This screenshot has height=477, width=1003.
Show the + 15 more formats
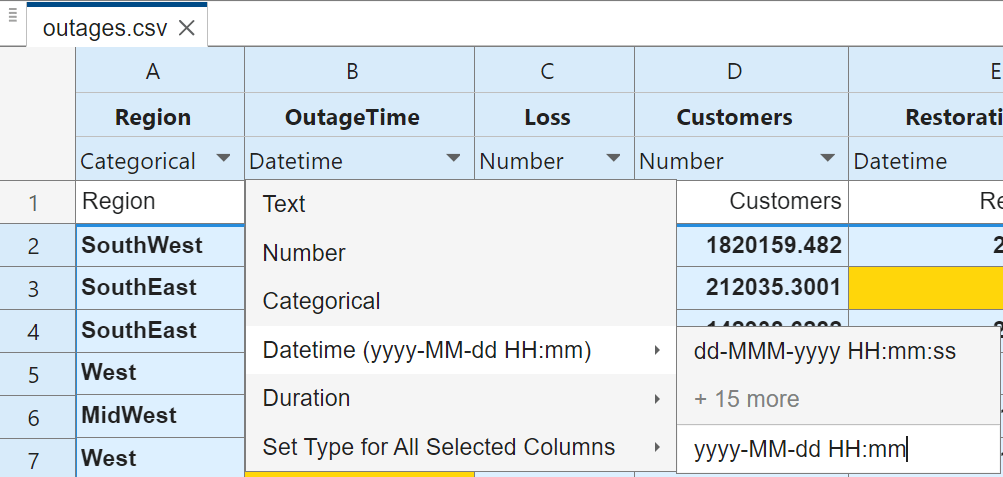(x=837, y=400)
